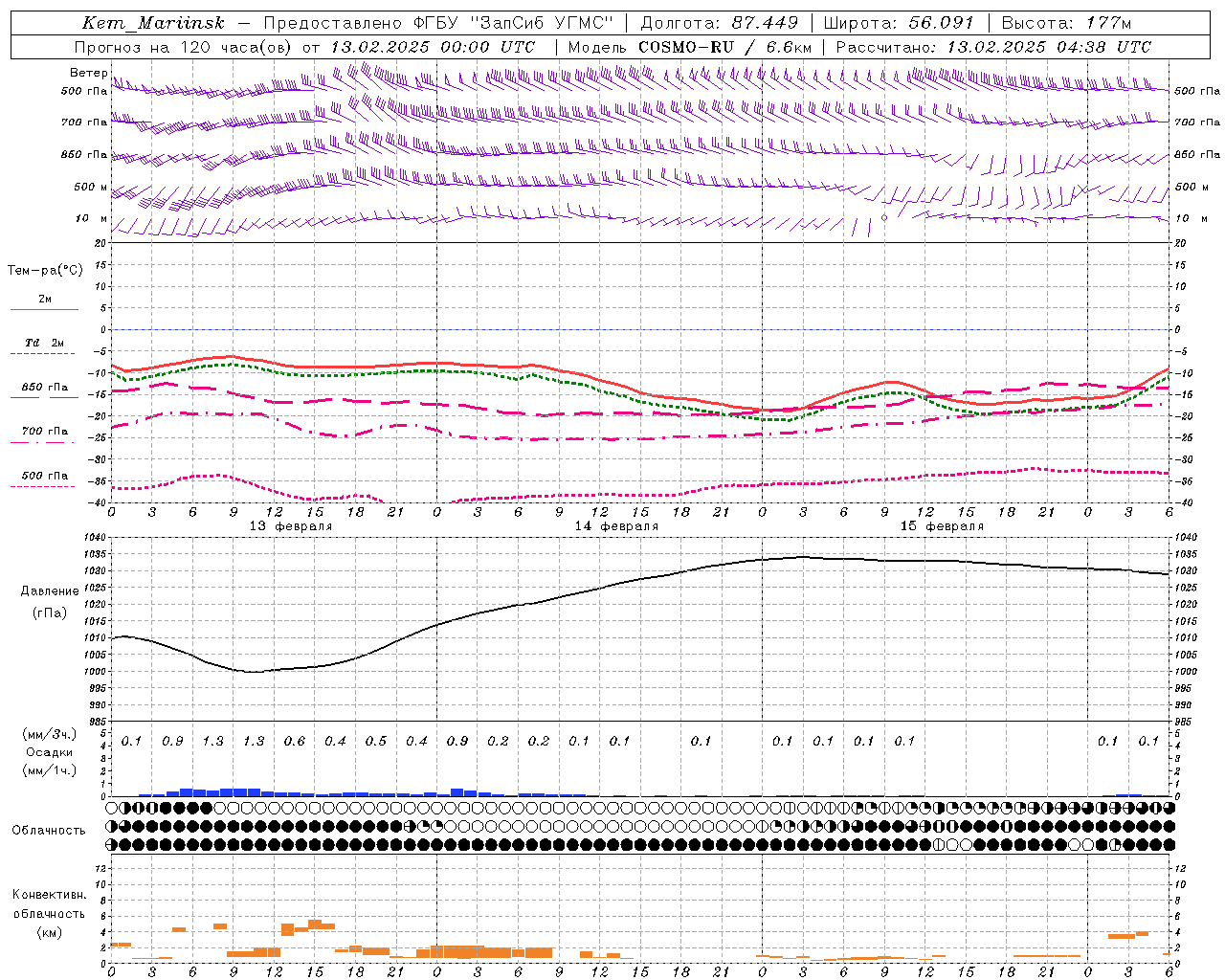Click the Облачность cloud cover label

tap(49, 830)
